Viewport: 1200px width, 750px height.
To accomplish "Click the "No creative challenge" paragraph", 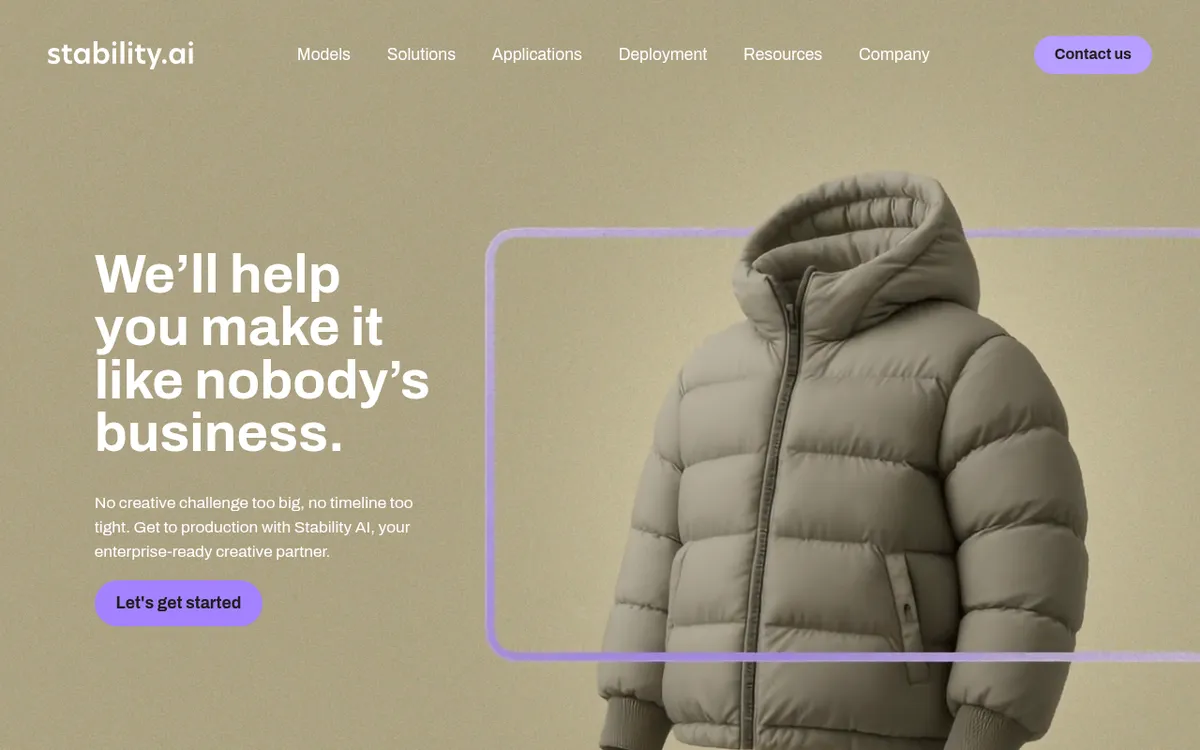I will (253, 527).
